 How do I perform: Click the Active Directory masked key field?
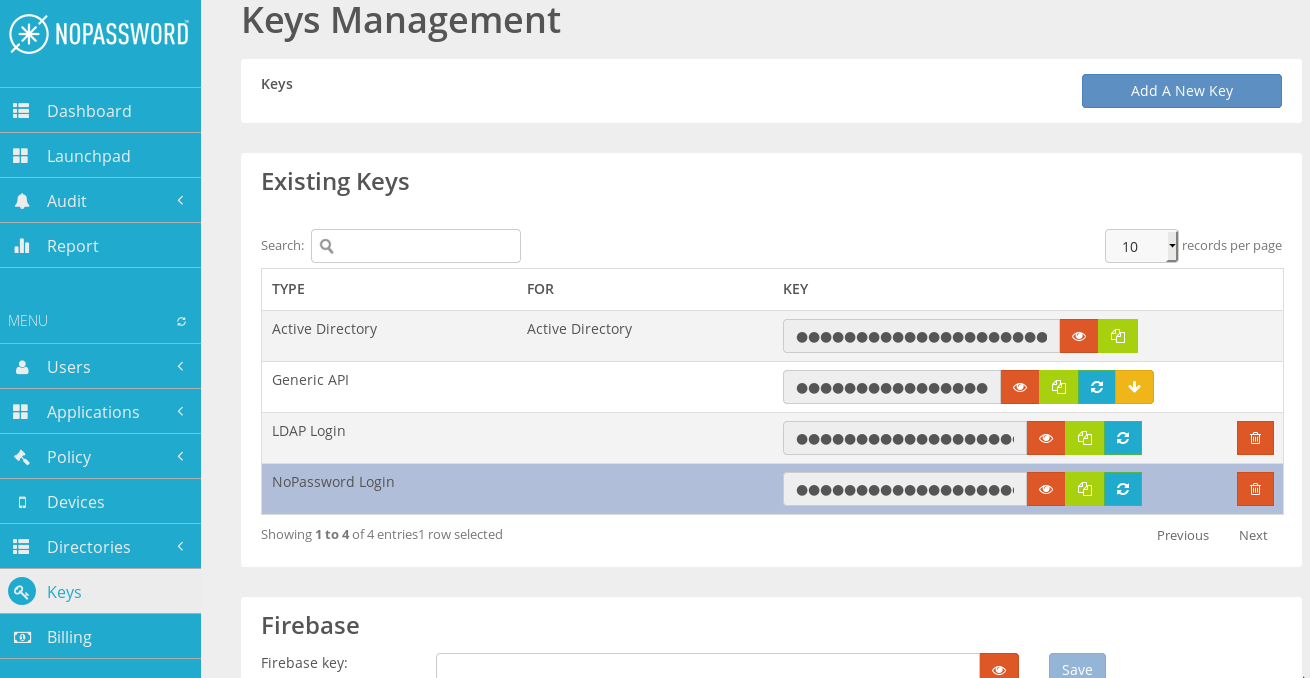coord(921,336)
